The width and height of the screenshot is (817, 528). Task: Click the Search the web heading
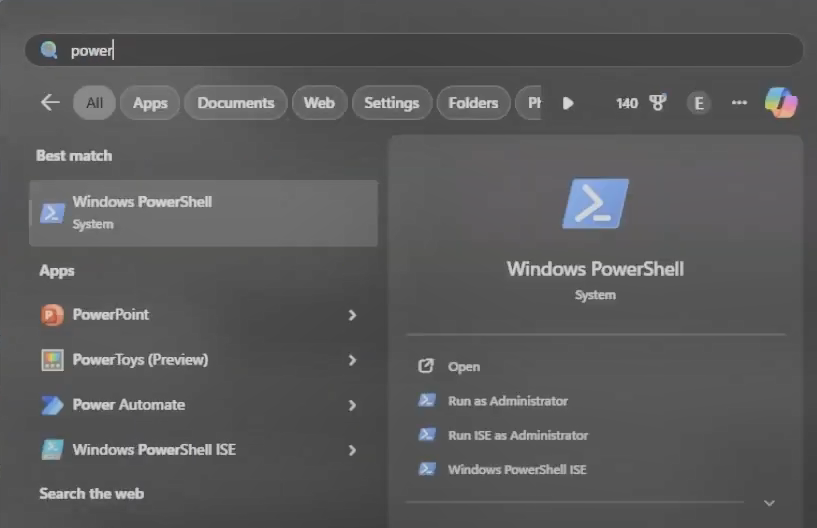(92, 494)
